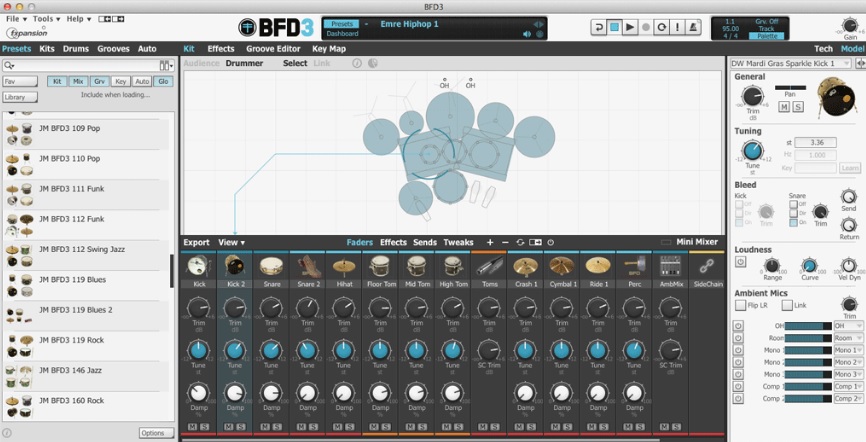Select the Snare 2 channel icon
Image resolution: width=866 pixels, height=442 pixels.
[308, 266]
